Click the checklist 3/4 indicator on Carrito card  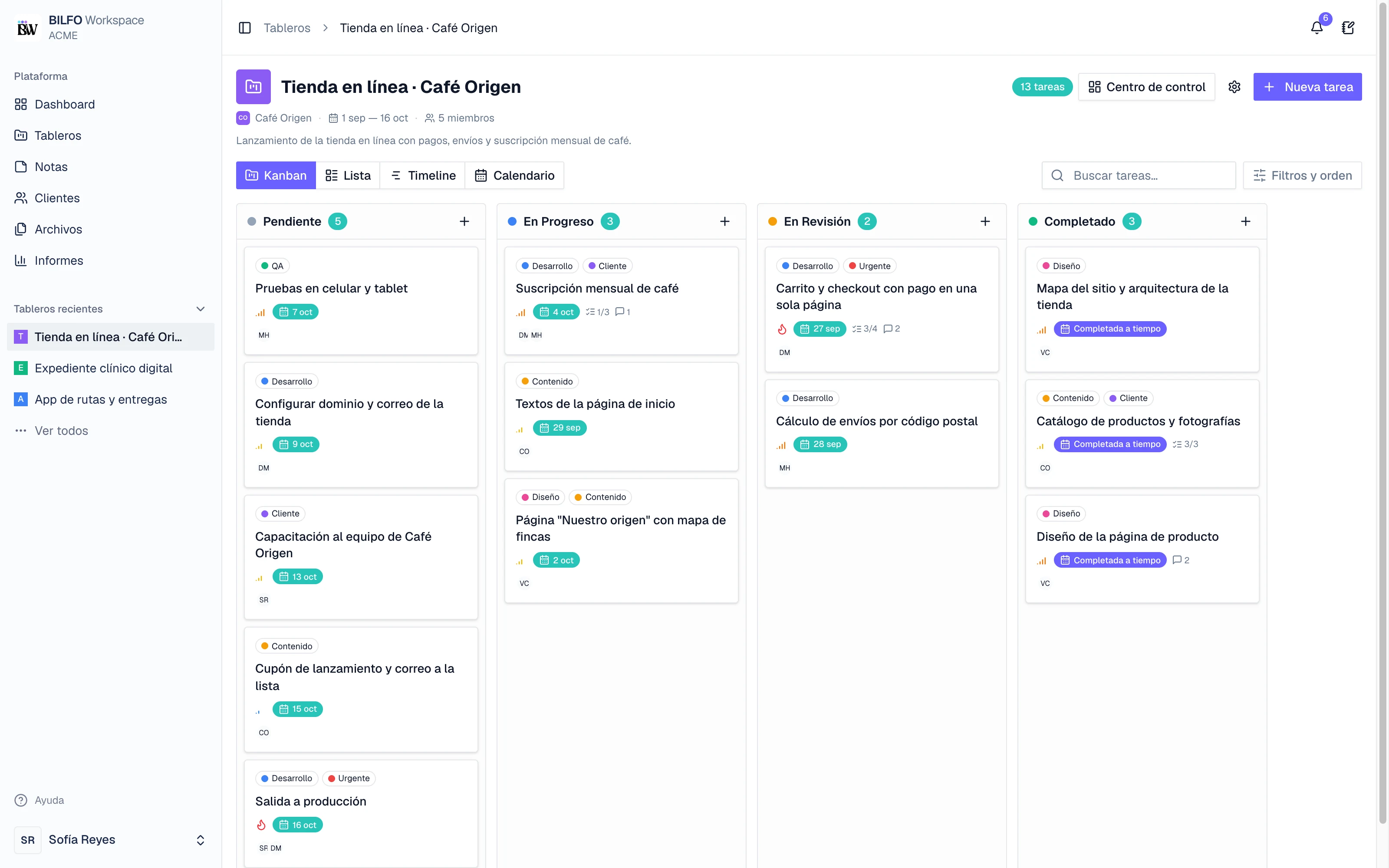864,329
